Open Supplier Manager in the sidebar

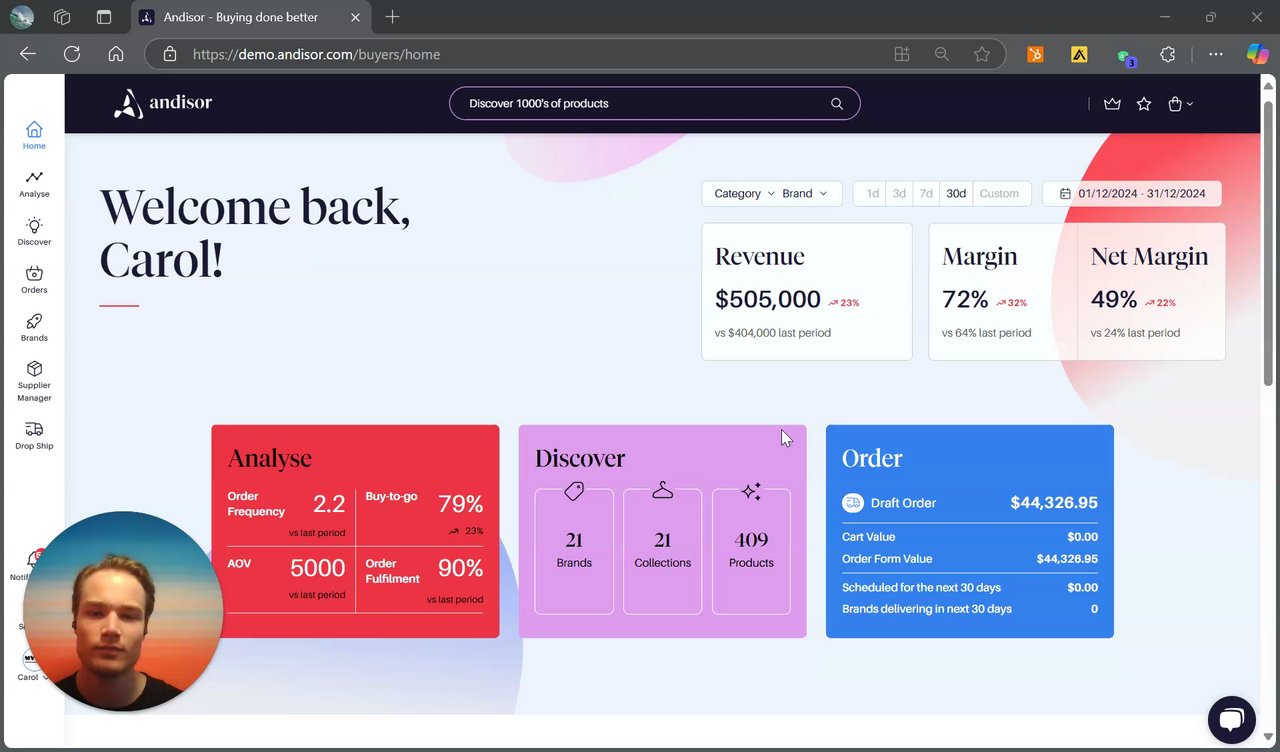tap(34, 381)
